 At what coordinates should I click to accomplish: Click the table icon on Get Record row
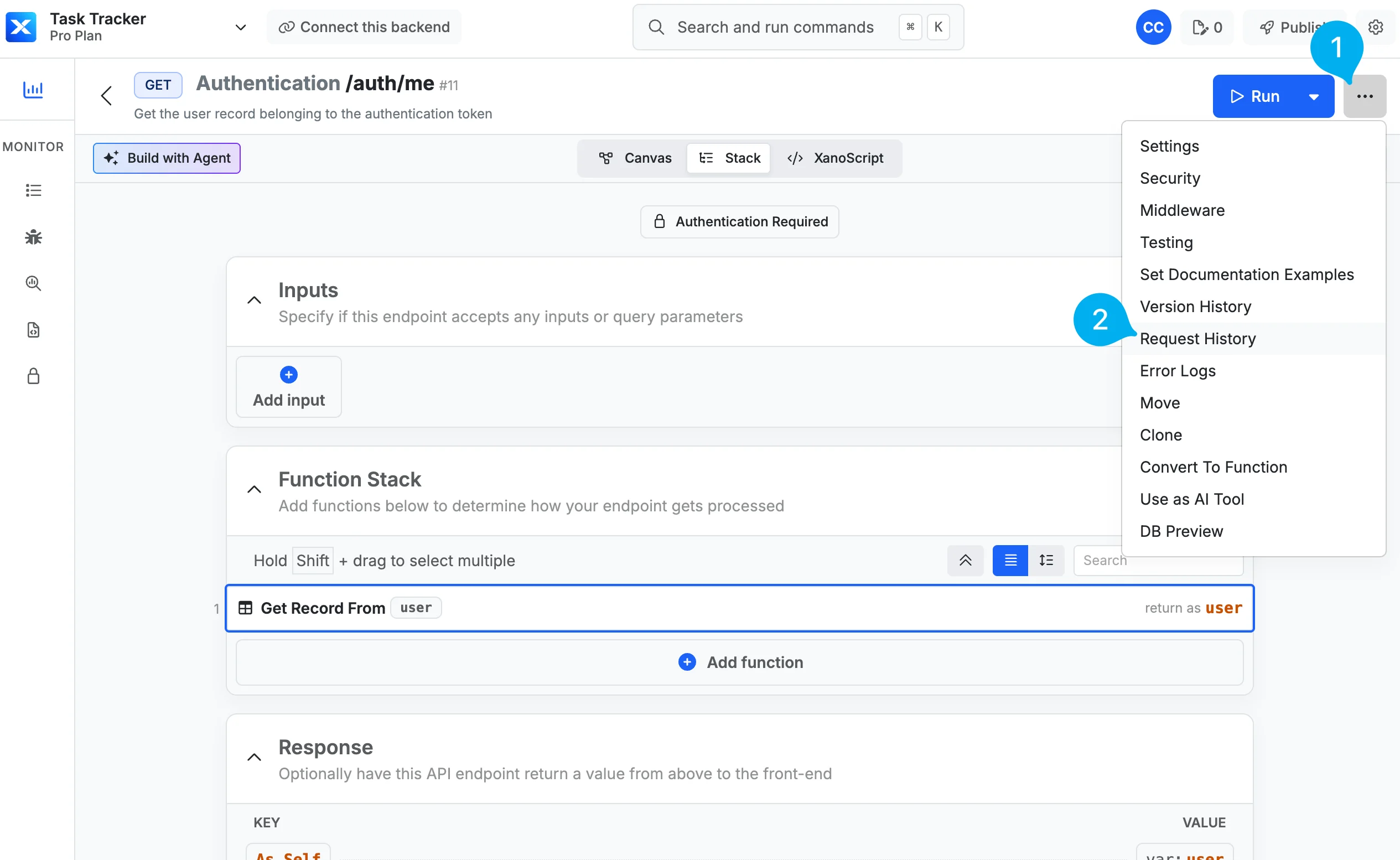pyautogui.click(x=245, y=608)
